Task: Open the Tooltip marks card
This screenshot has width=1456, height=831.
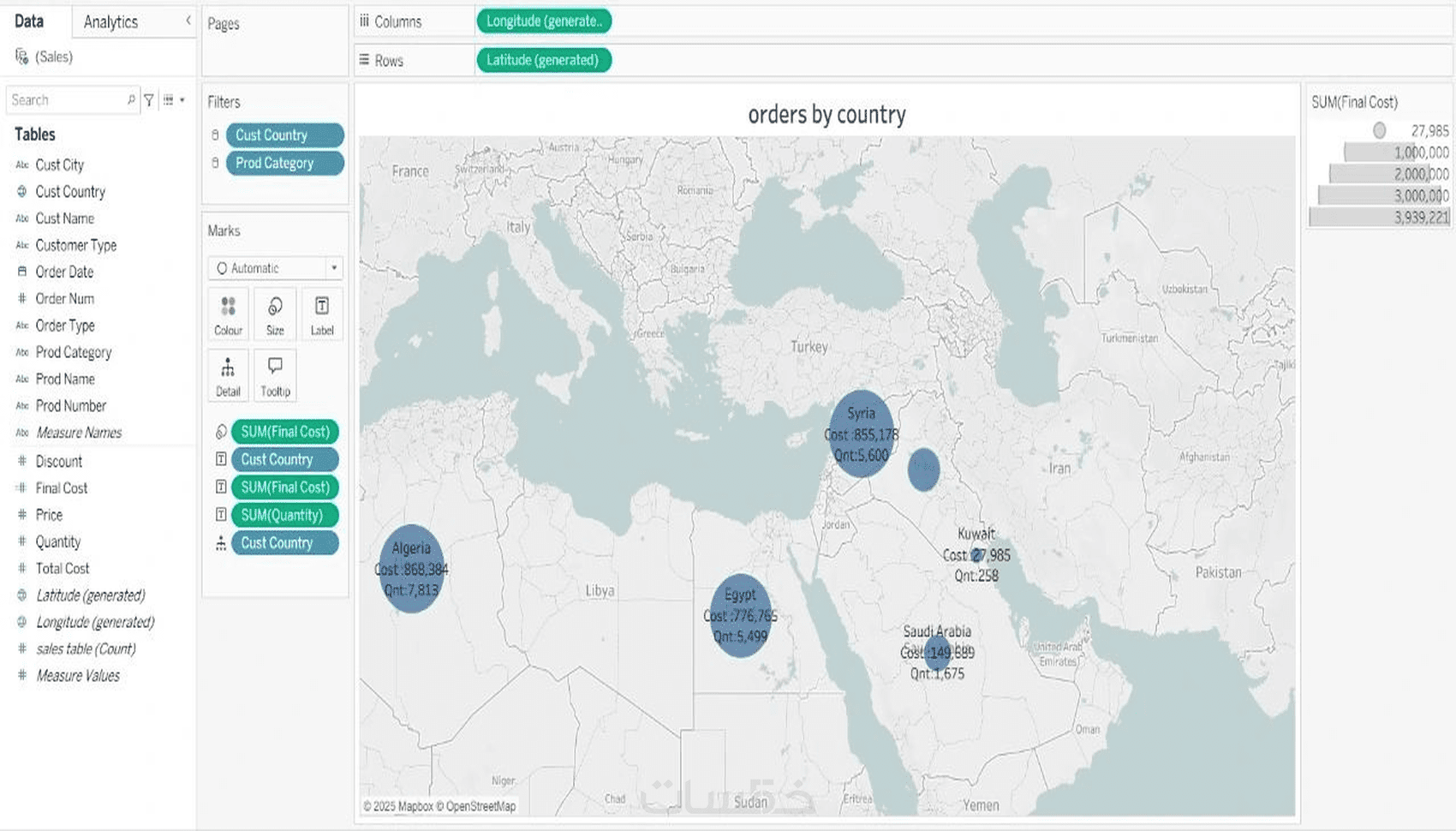Action: 275,375
